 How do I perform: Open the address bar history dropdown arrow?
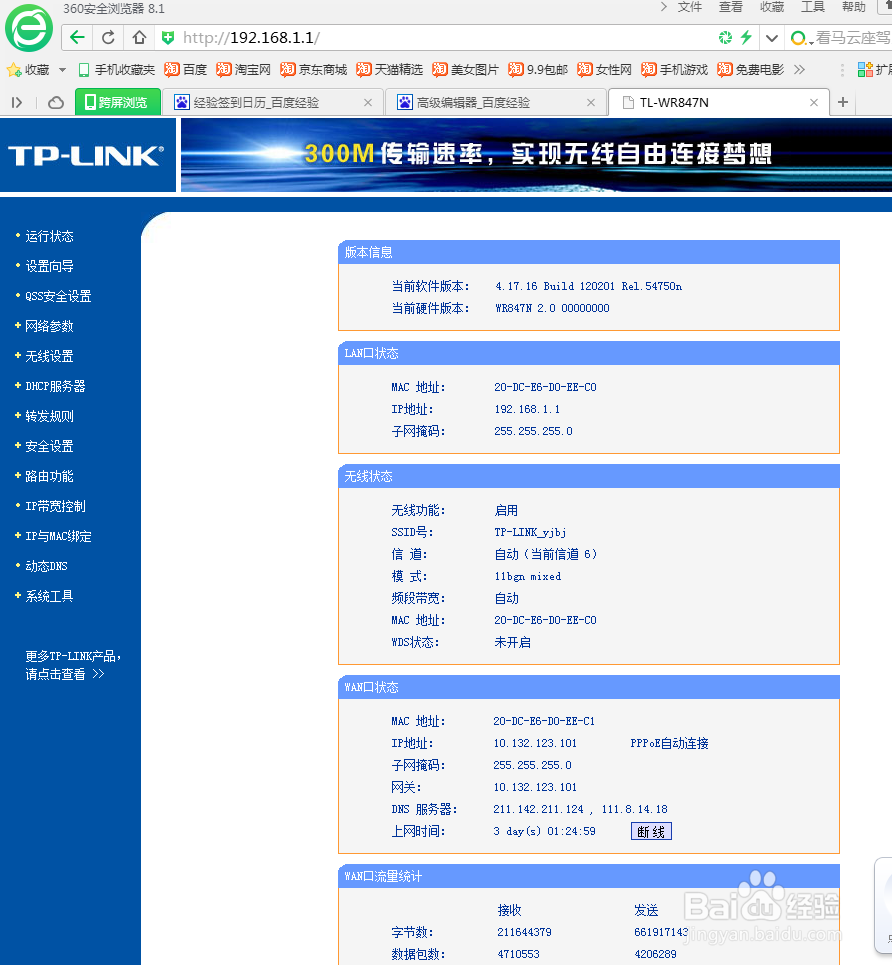tap(771, 38)
